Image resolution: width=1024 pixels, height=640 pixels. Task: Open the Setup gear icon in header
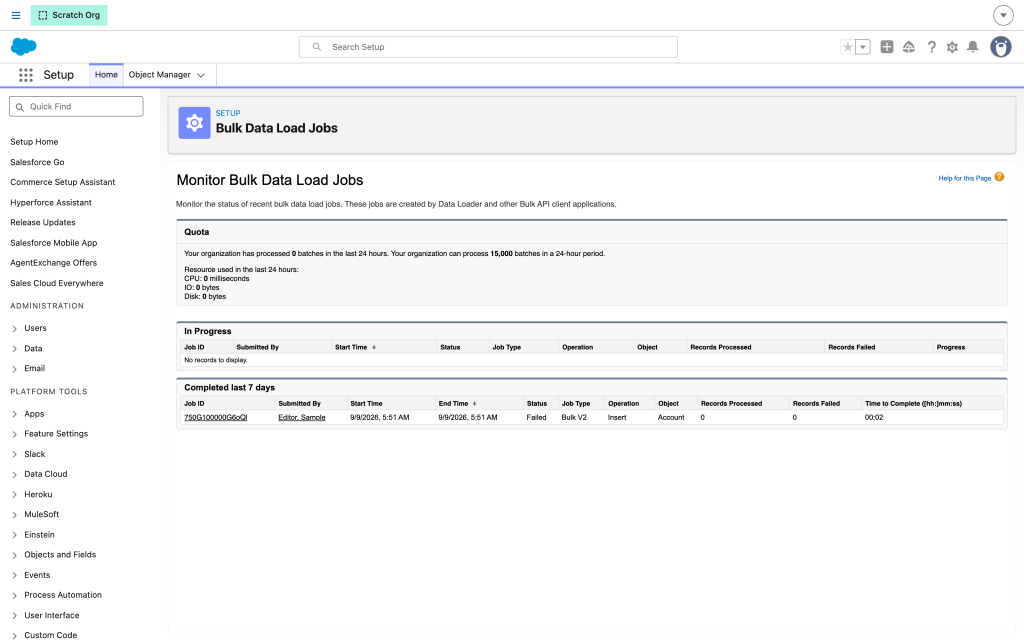(952, 47)
